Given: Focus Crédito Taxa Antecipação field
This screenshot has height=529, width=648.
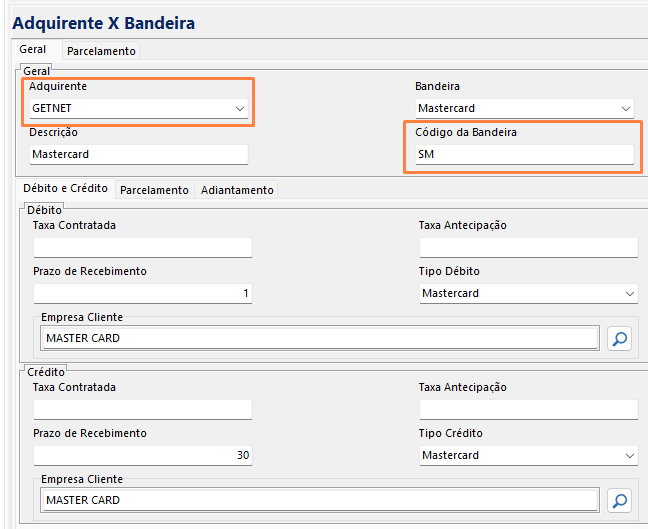Looking at the screenshot, I should (x=528, y=410).
